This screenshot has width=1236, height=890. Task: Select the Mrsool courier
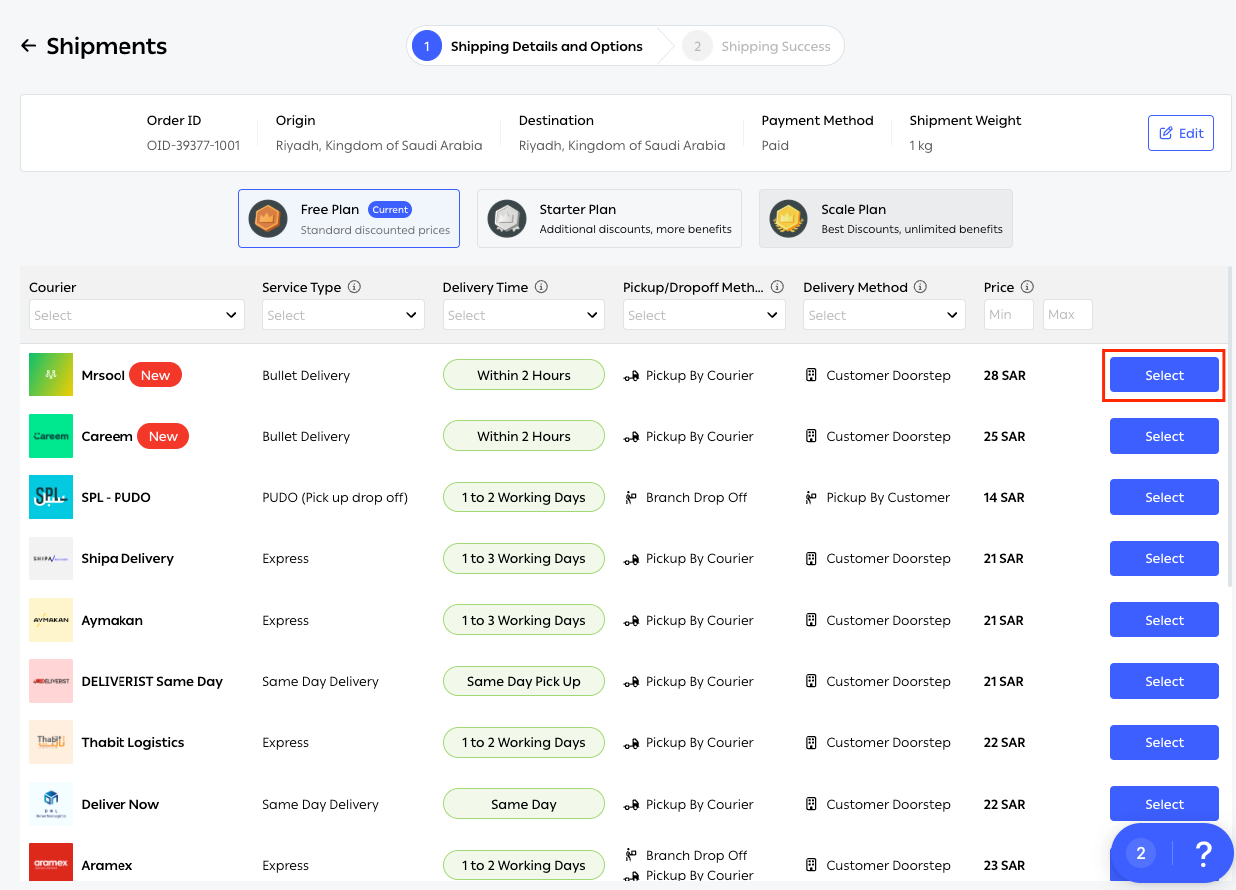pyautogui.click(x=1164, y=375)
